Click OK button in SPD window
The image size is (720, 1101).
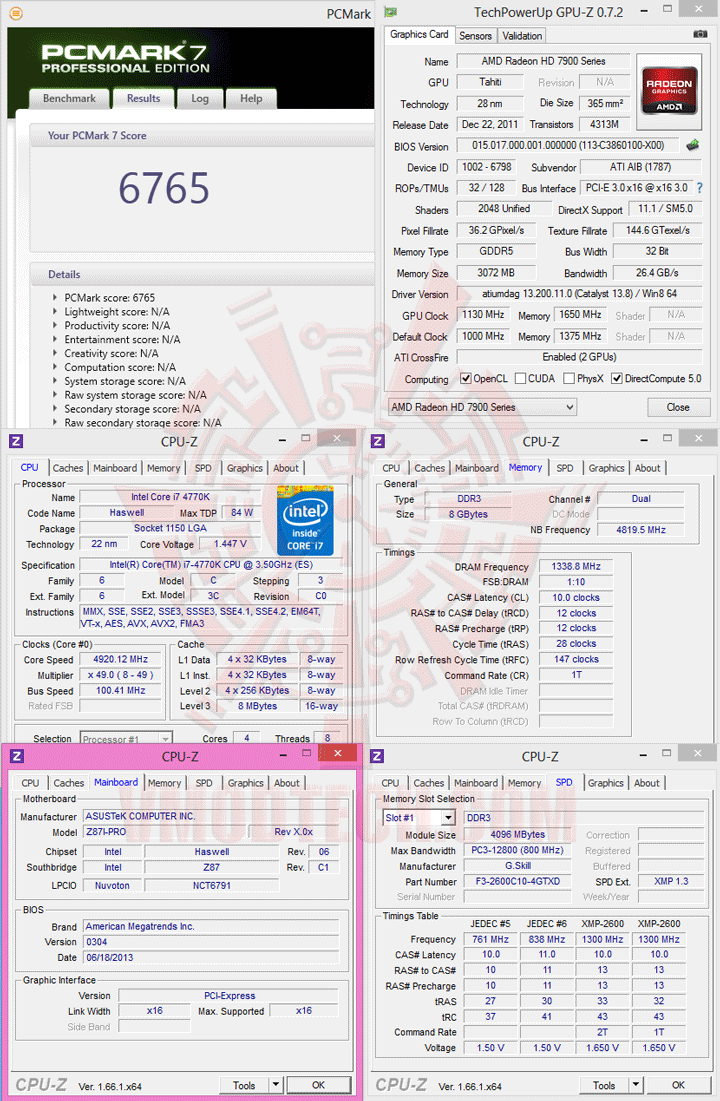[679, 1085]
